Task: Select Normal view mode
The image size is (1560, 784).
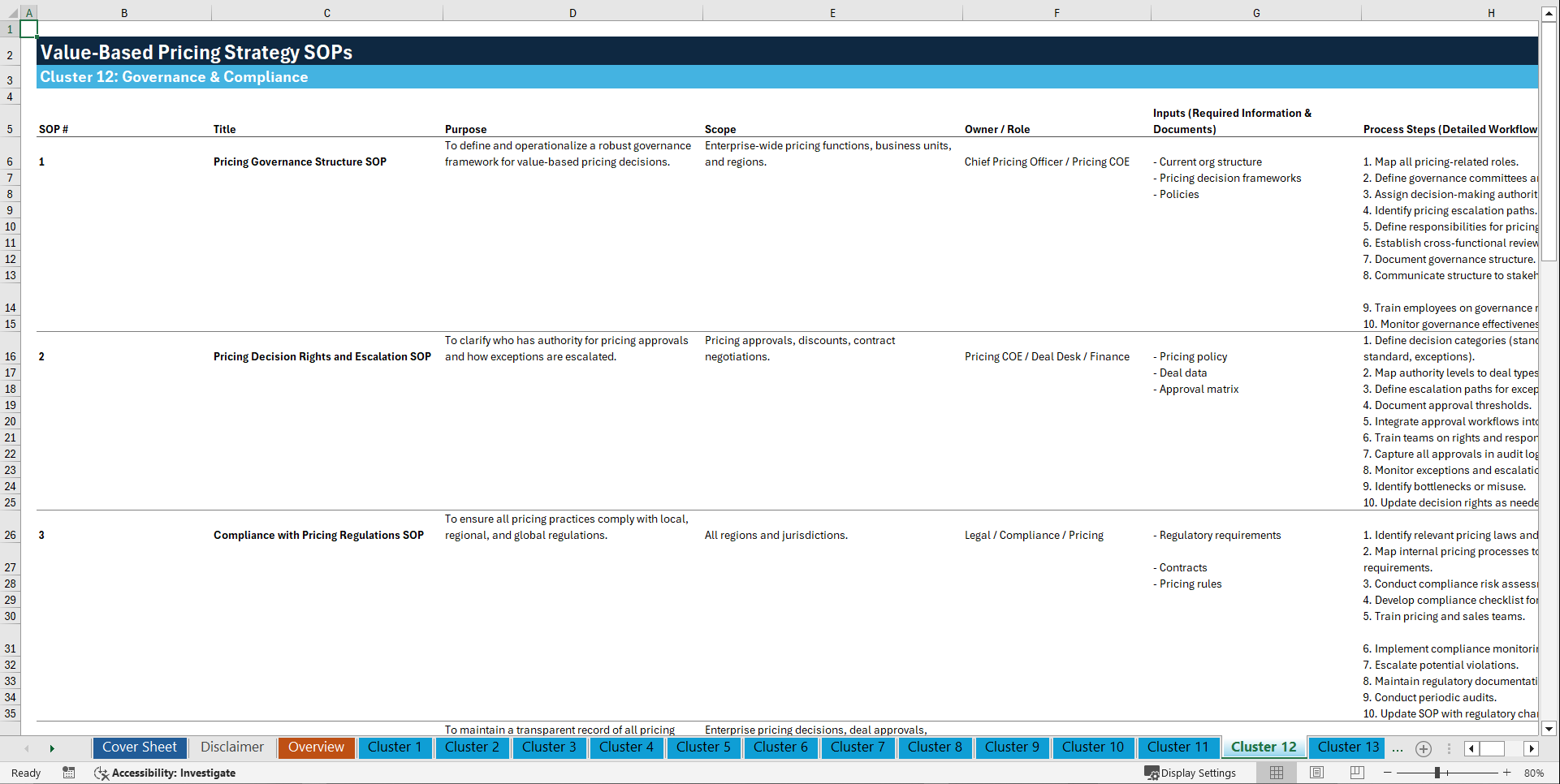Action: (1276, 773)
